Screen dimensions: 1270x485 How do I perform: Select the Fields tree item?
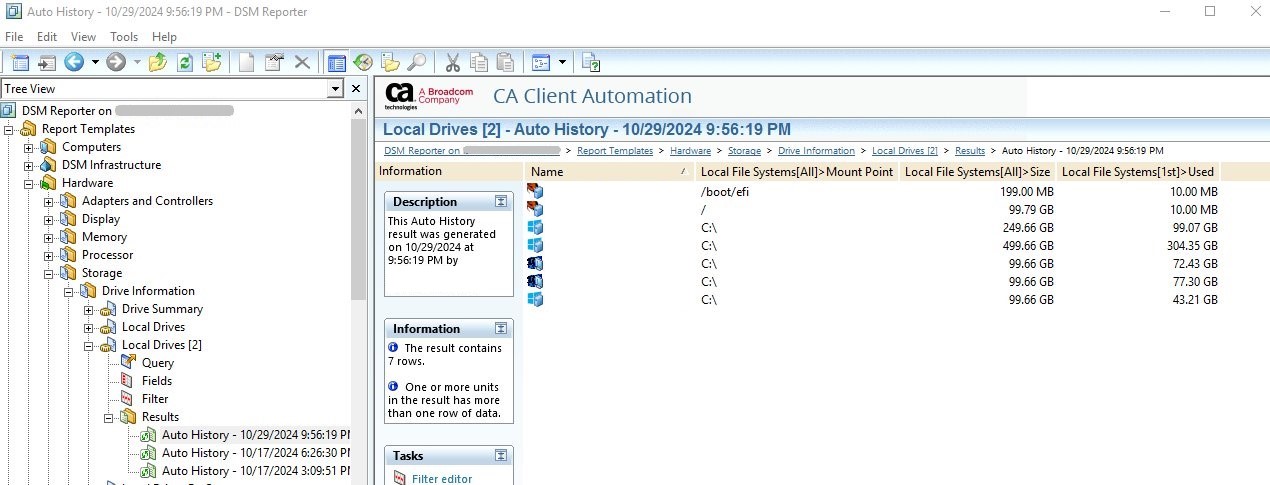157,381
